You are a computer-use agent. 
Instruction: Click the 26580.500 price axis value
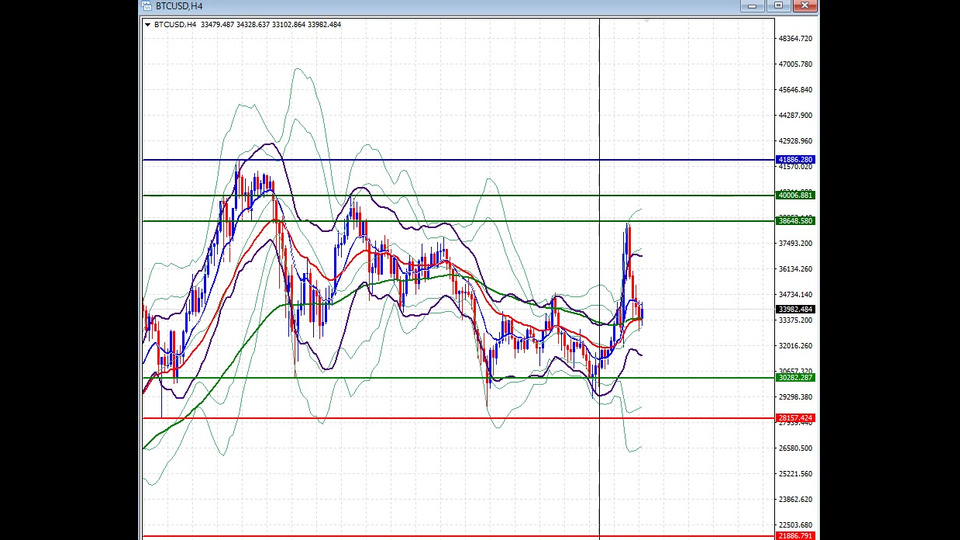795,448
